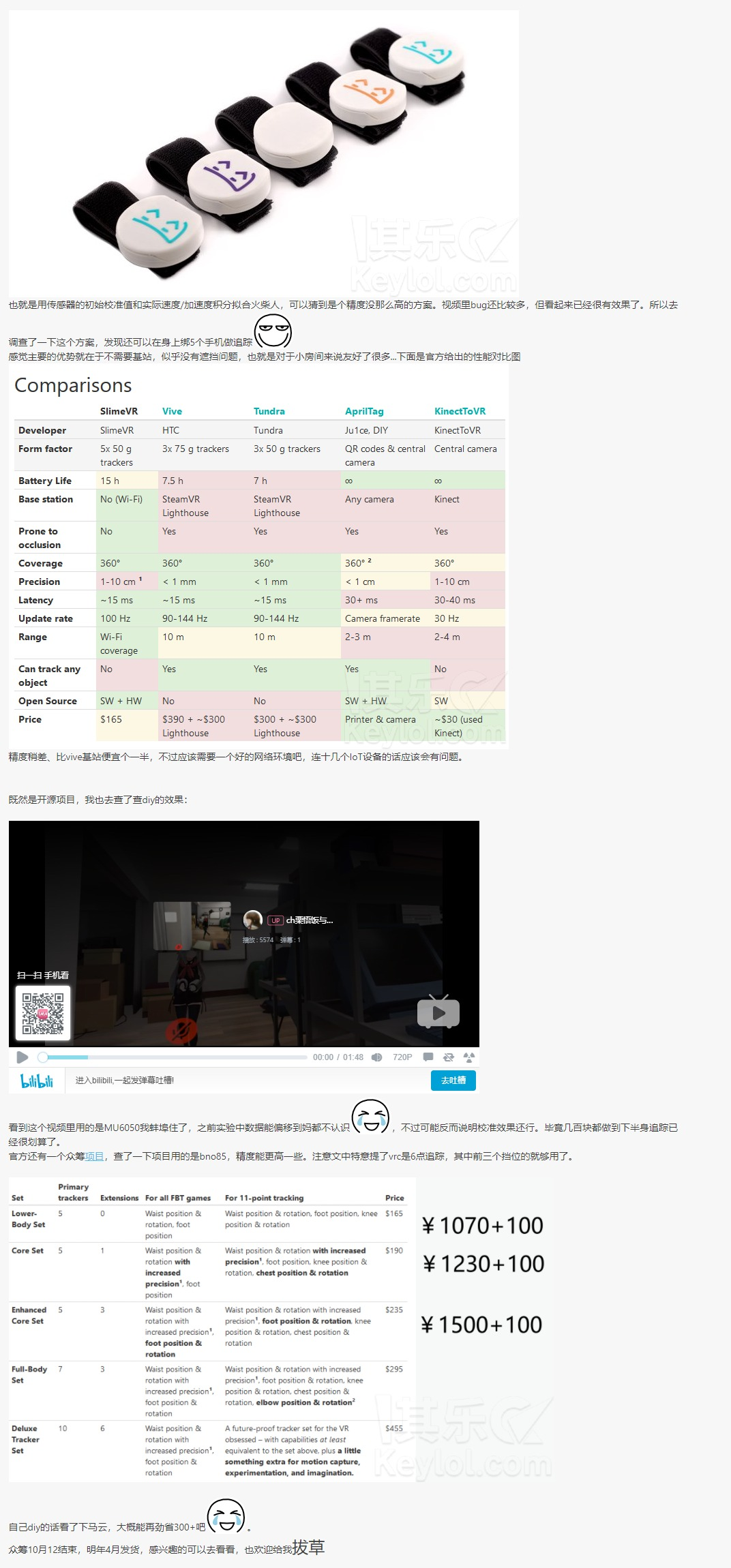Toggle the volume icon in the player
The height and width of the screenshot is (1568, 731).
[x=376, y=1057]
